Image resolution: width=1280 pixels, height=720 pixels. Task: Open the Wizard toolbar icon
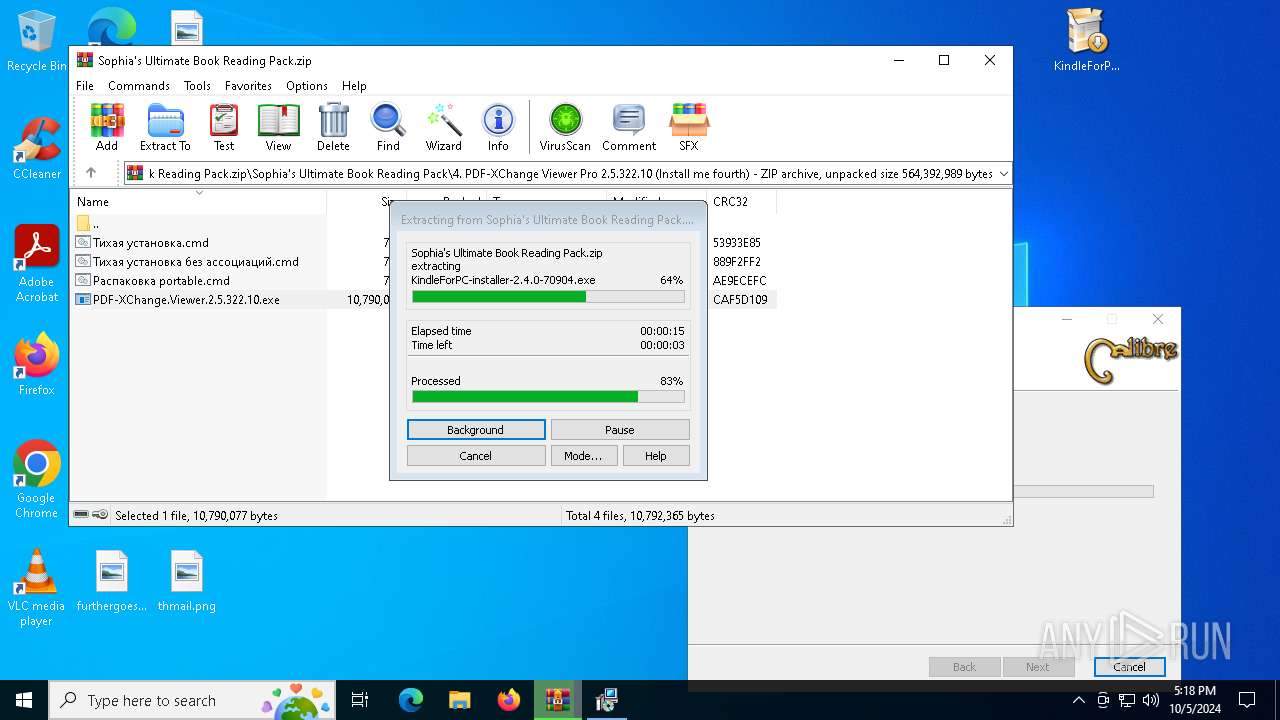(x=443, y=127)
